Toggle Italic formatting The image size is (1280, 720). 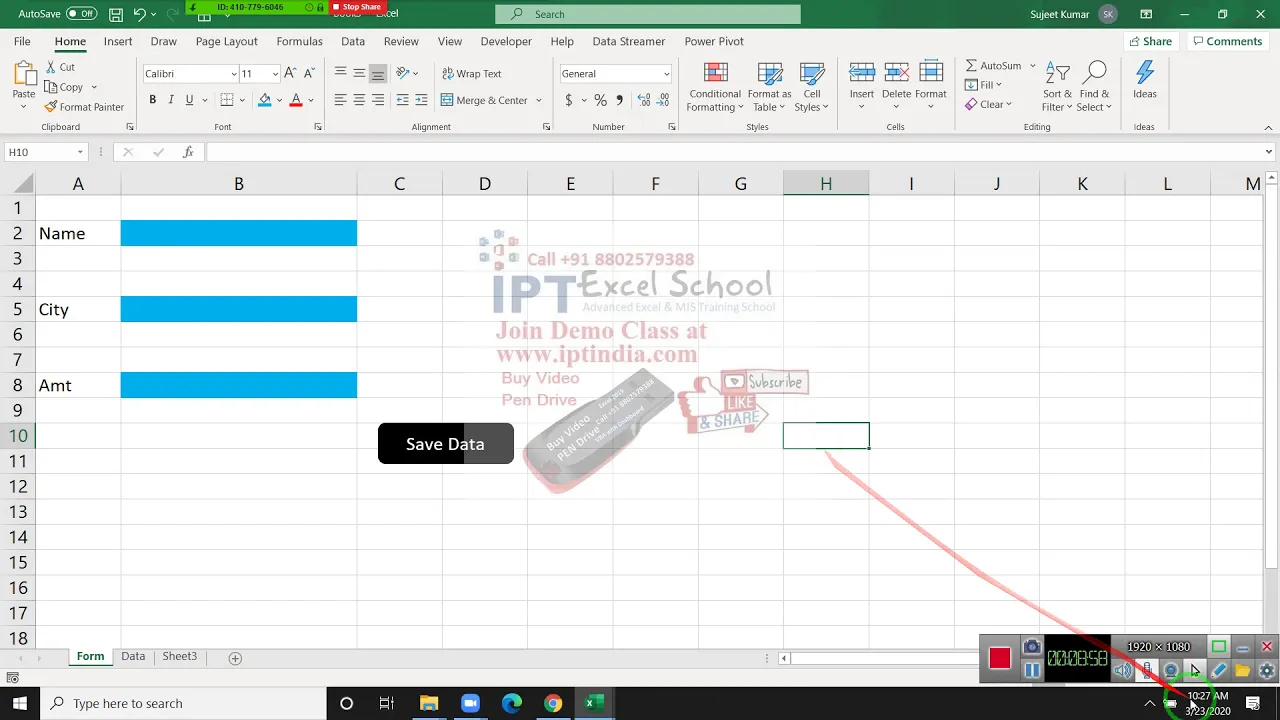[x=171, y=100]
